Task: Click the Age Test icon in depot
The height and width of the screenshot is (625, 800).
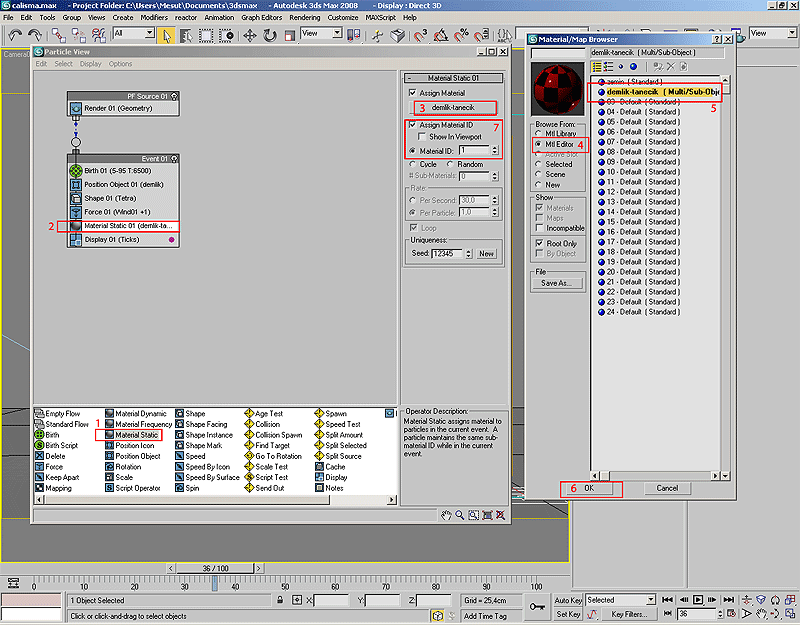Action: (249, 413)
